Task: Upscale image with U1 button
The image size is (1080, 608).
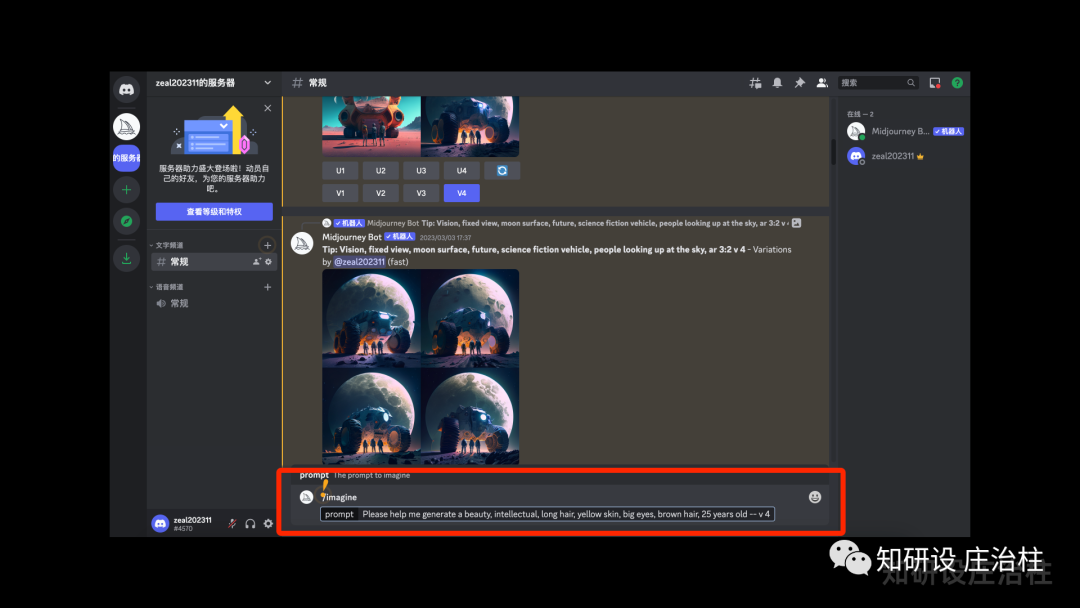Action: [x=340, y=171]
